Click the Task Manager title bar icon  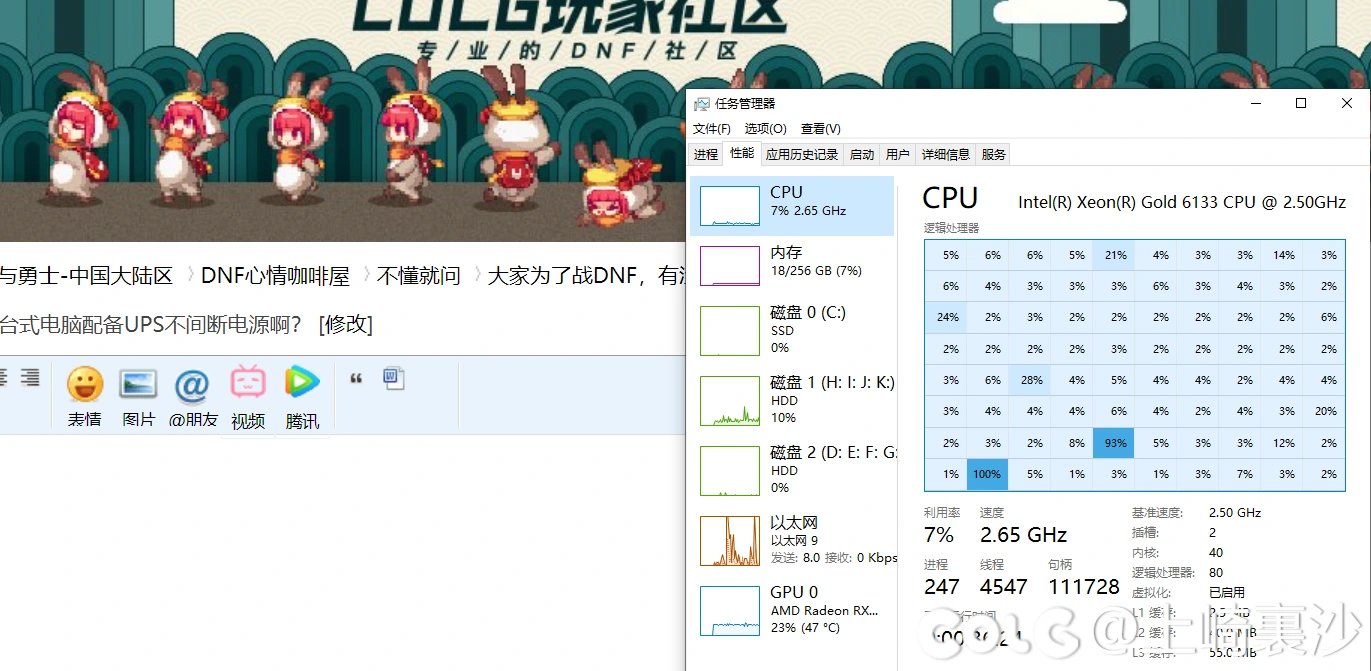(701, 103)
